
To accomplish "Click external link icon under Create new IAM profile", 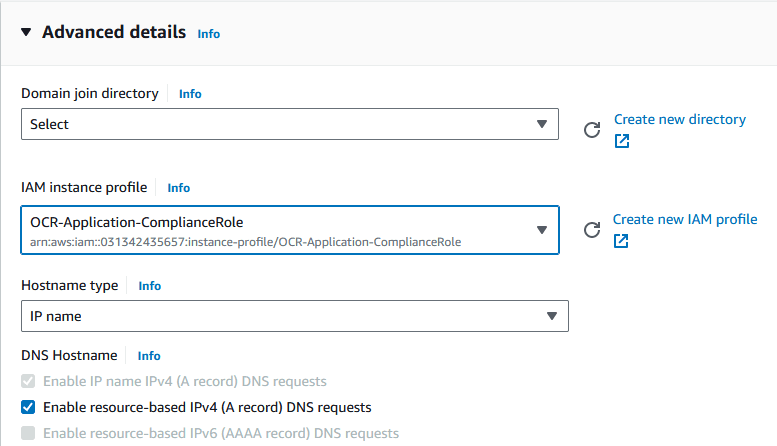I will pos(621,241).
